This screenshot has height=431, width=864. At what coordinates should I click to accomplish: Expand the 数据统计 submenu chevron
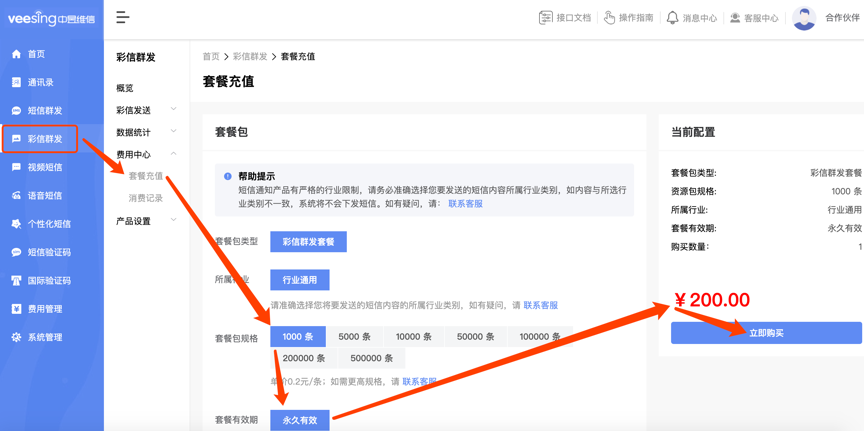coord(174,131)
